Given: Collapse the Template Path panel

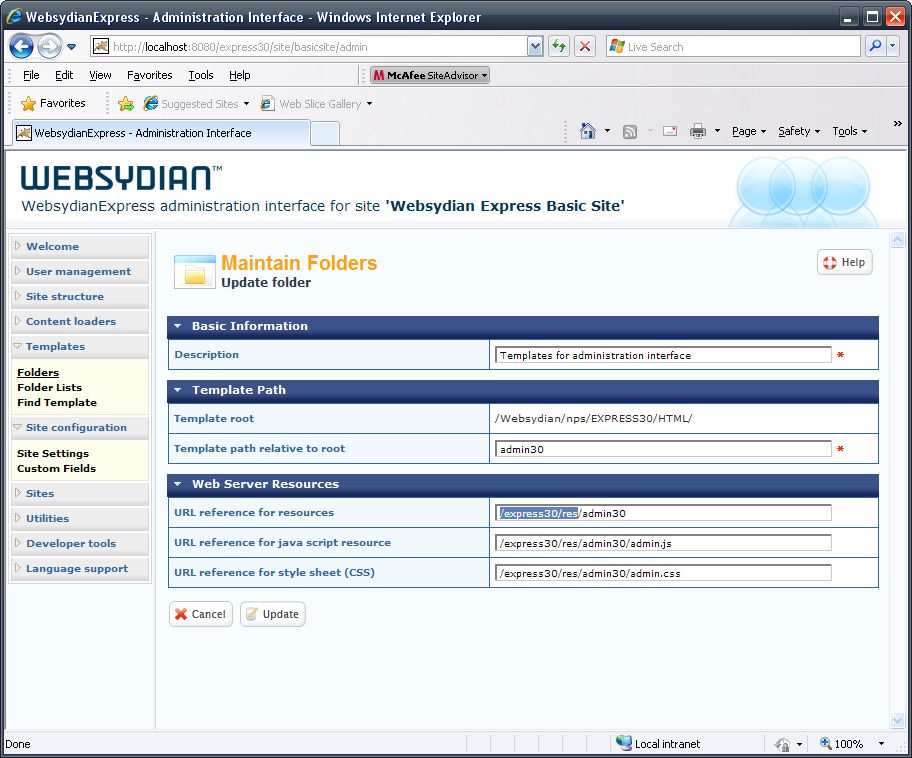Looking at the screenshot, I should coord(178,390).
